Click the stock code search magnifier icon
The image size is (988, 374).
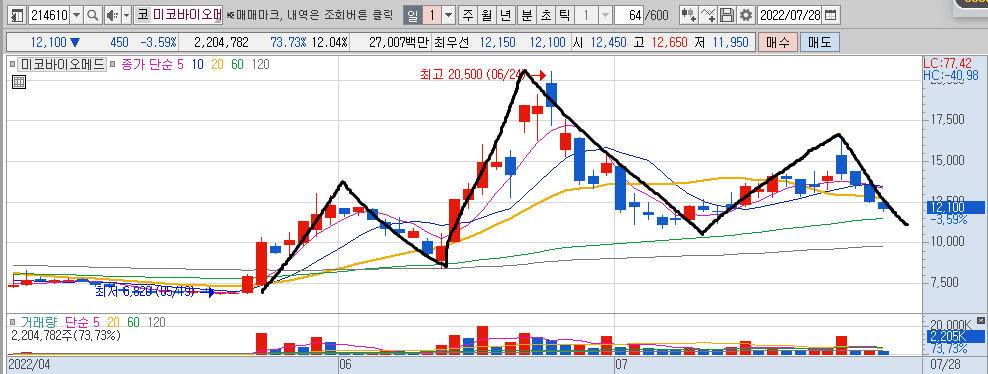coord(93,15)
